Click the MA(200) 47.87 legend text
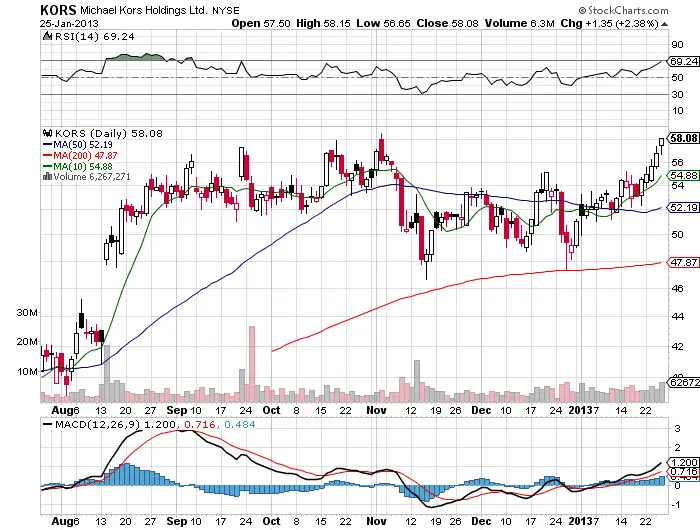The image size is (700, 530). (85, 155)
